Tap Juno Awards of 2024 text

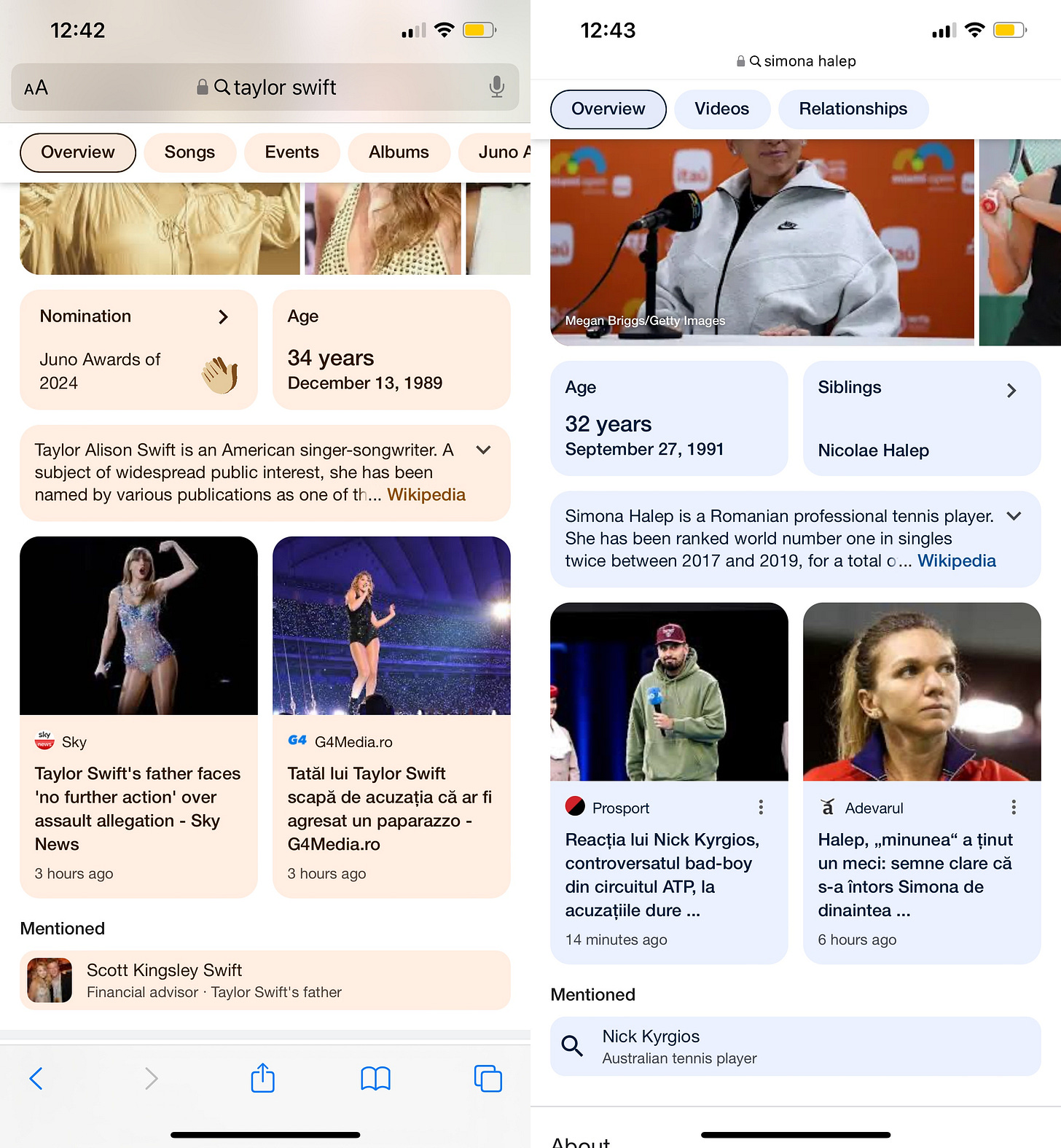point(100,371)
